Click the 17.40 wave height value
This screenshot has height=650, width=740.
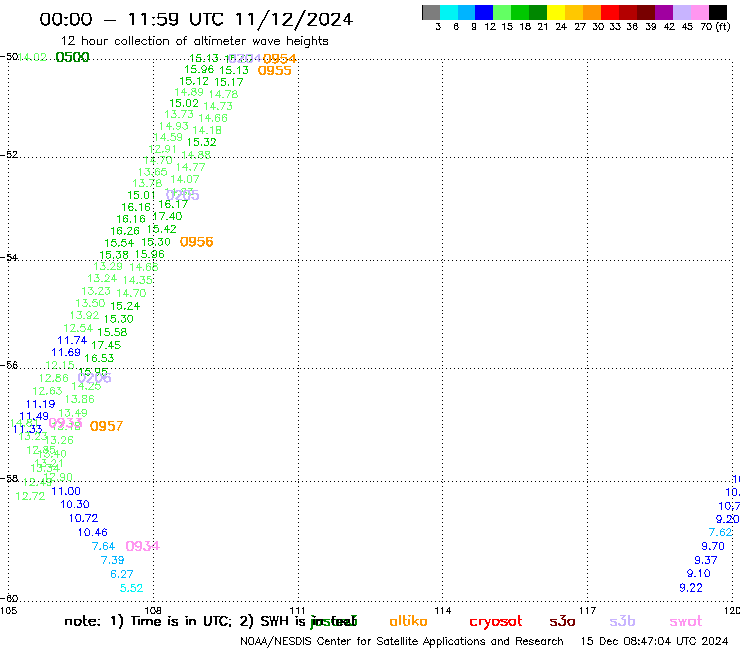pos(167,216)
